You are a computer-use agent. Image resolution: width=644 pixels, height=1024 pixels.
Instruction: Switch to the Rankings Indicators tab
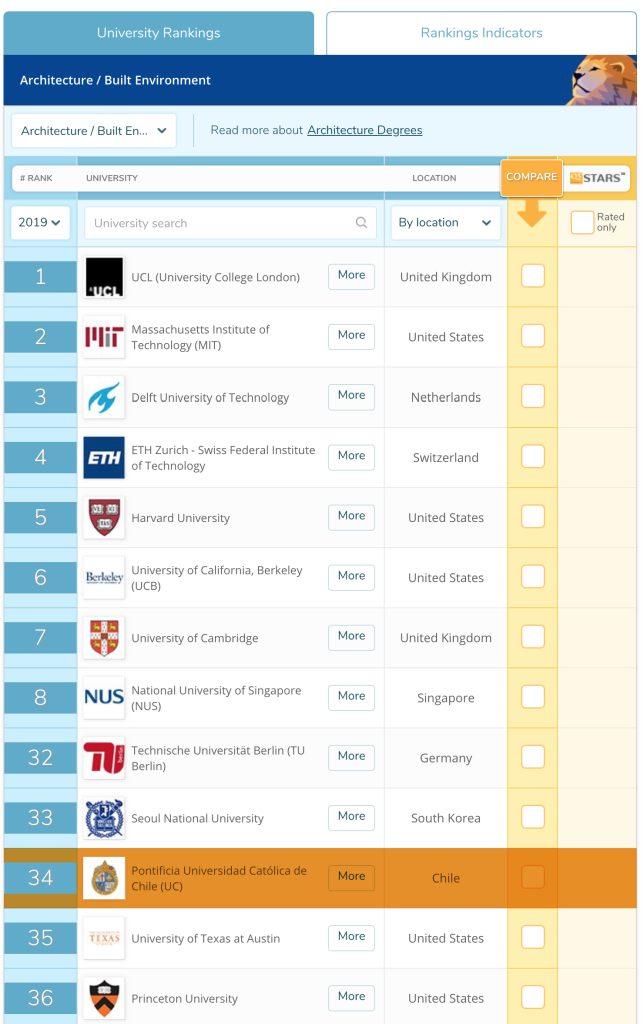pyautogui.click(x=481, y=33)
